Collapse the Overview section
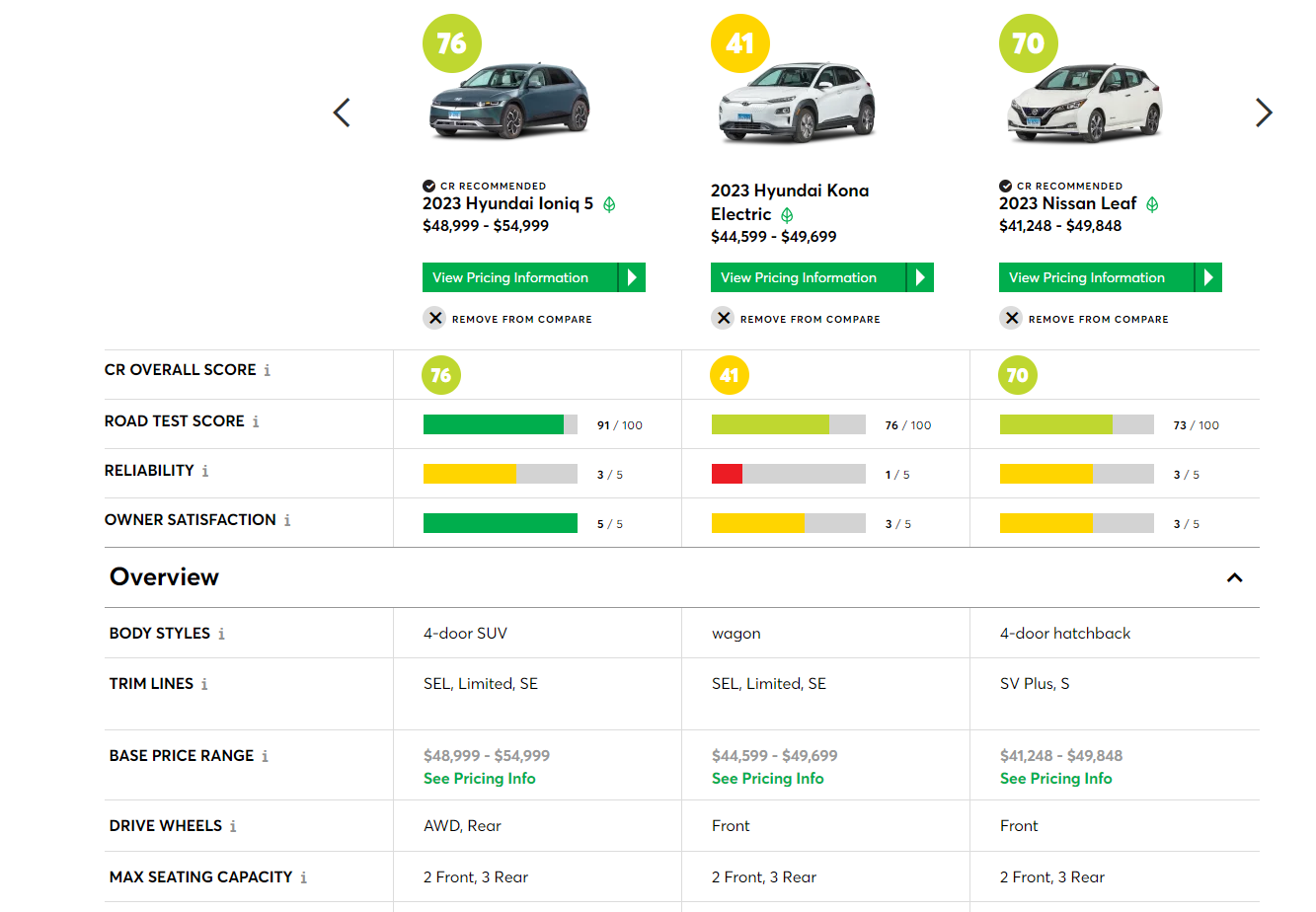Image resolution: width=1316 pixels, height=912 pixels. (x=1234, y=577)
